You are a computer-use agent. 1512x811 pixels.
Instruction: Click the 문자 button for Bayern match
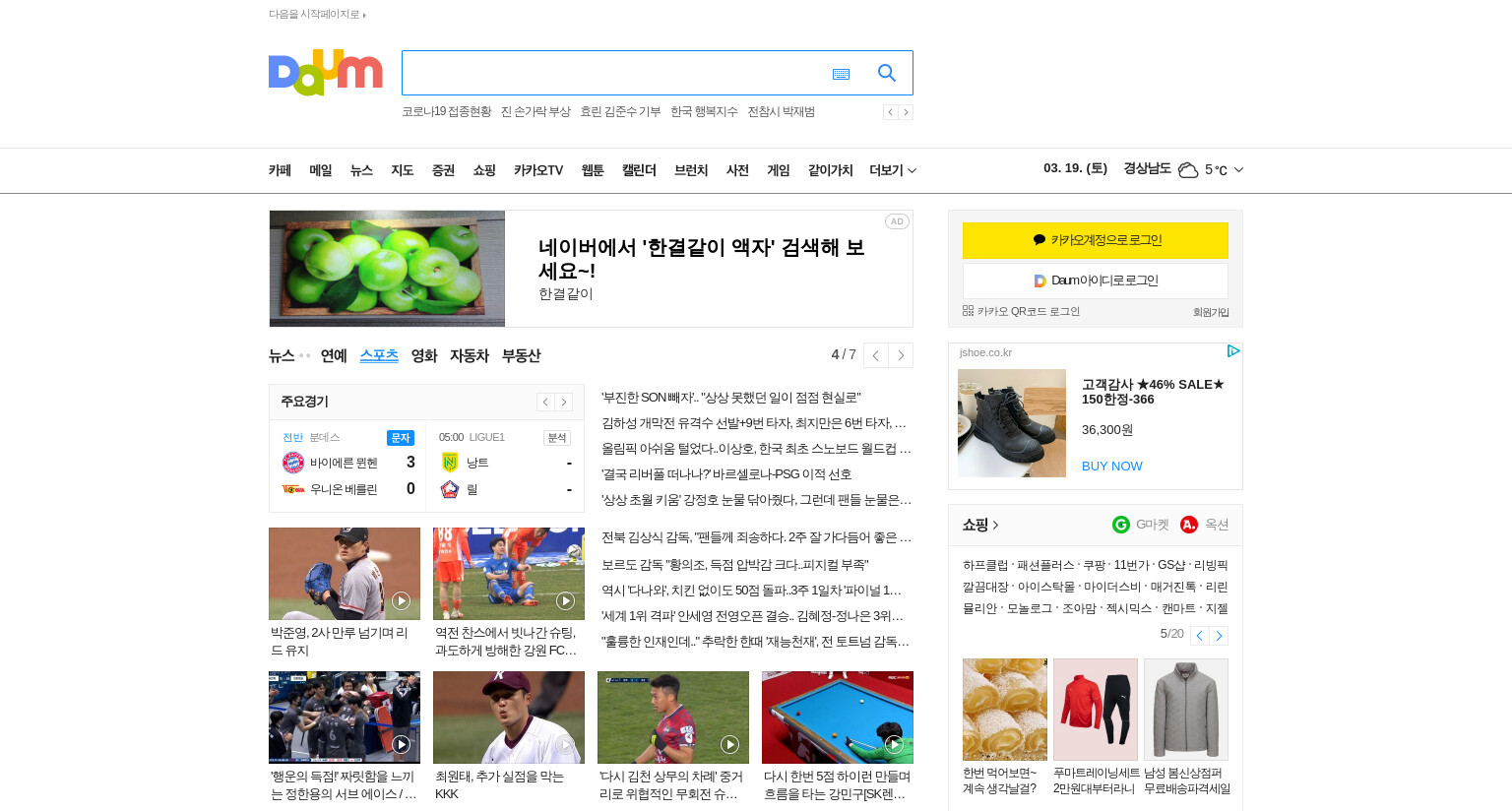[x=401, y=438]
